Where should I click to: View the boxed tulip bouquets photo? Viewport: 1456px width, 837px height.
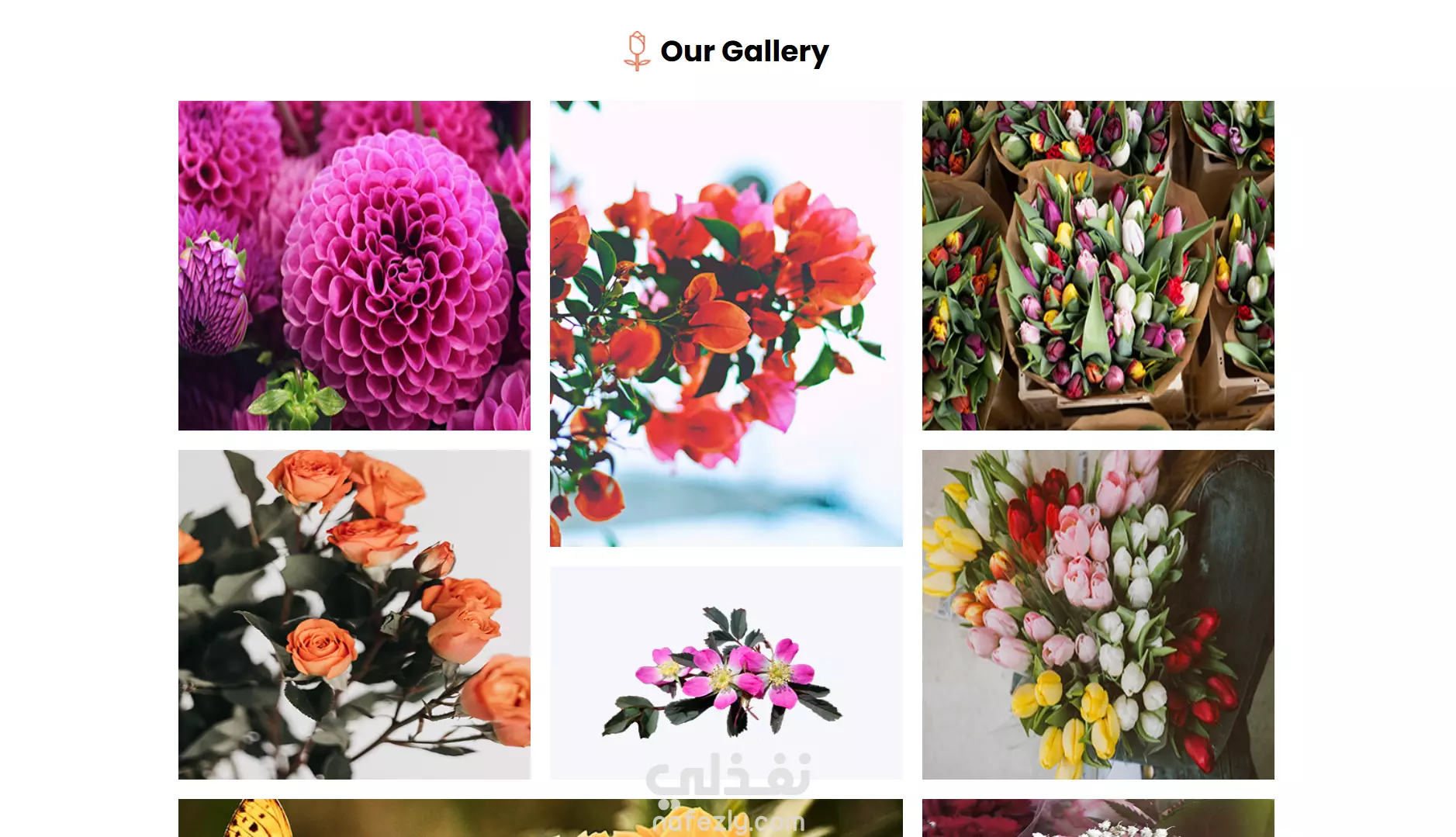[1098, 265]
